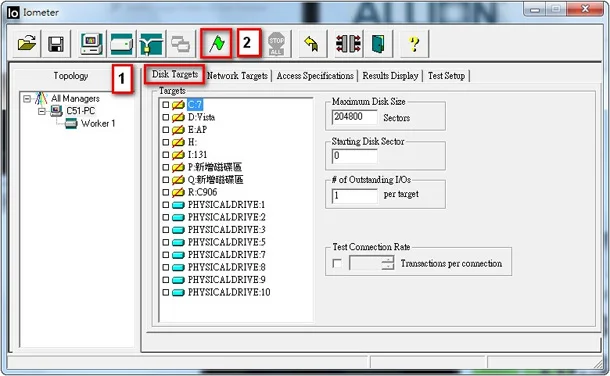Open test configuration file icon
Image resolution: width=610 pixels, height=376 pixels.
(x=27, y=44)
